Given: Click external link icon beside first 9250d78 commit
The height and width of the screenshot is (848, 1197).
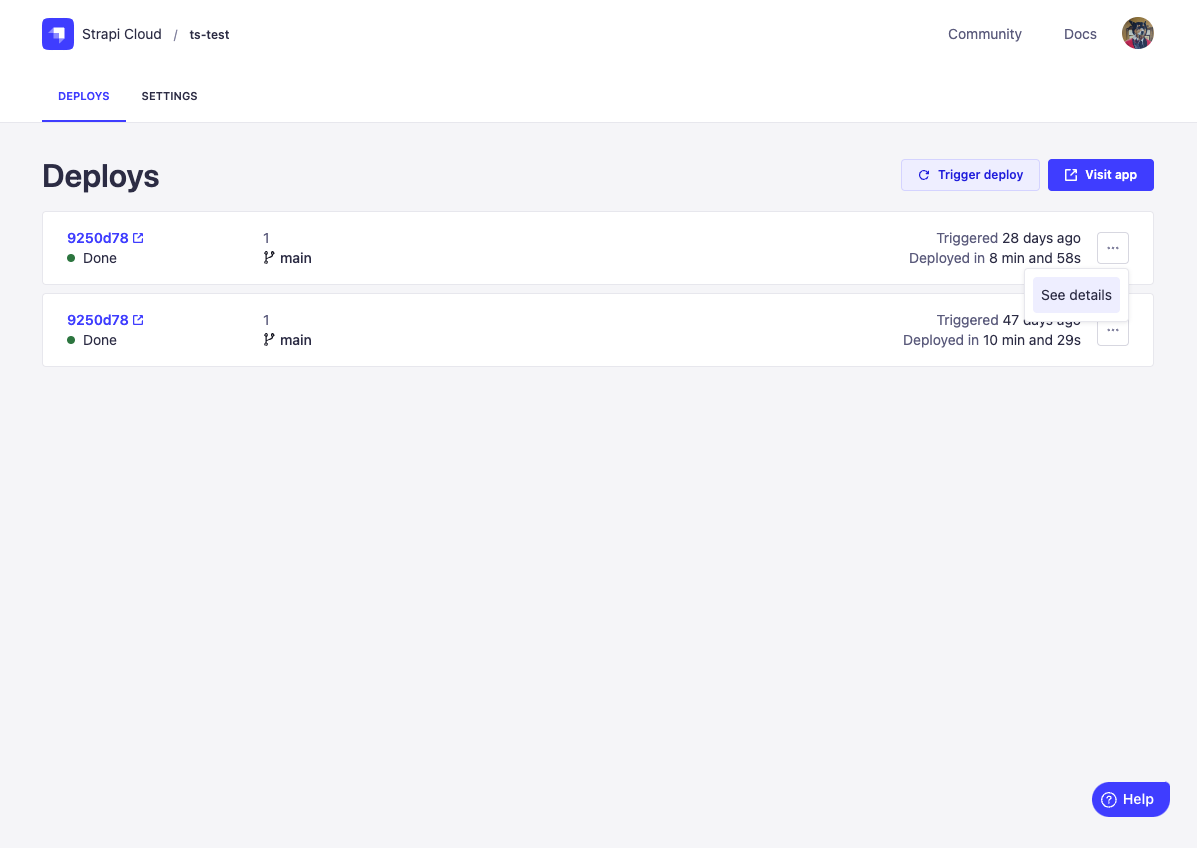Looking at the screenshot, I should (138, 238).
